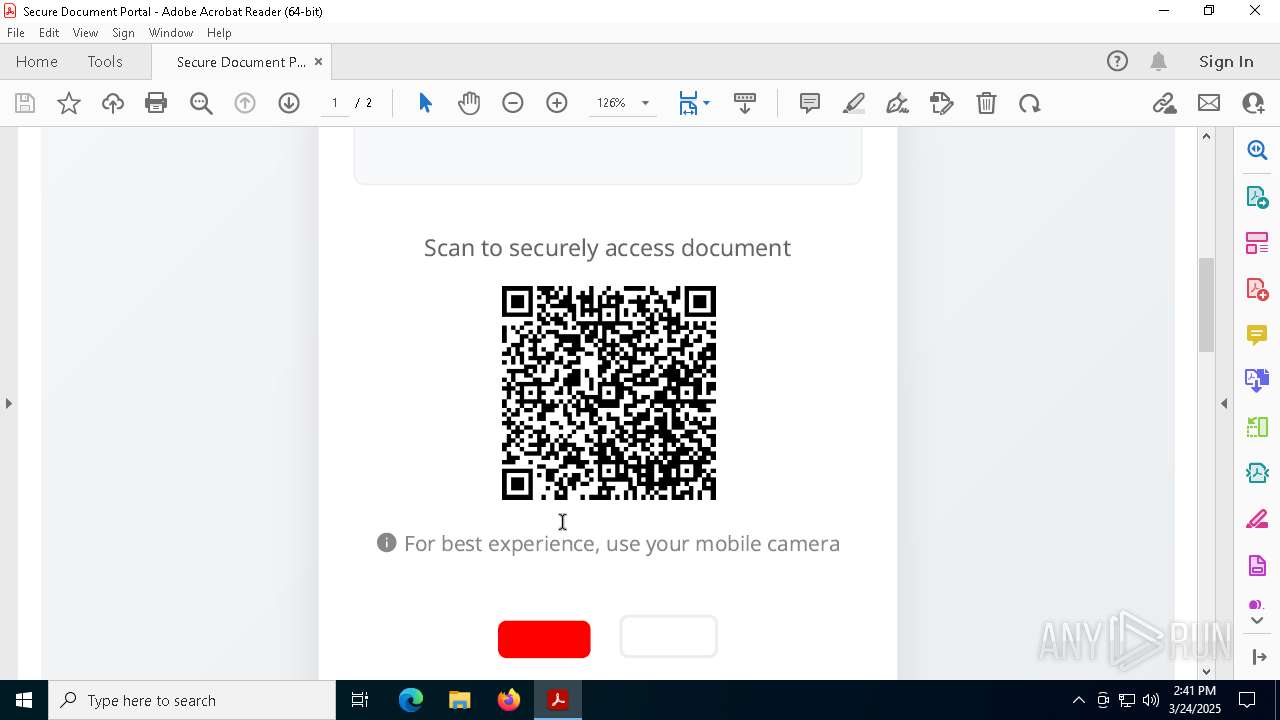Select the highlight text pen tool

click(x=854, y=103)
